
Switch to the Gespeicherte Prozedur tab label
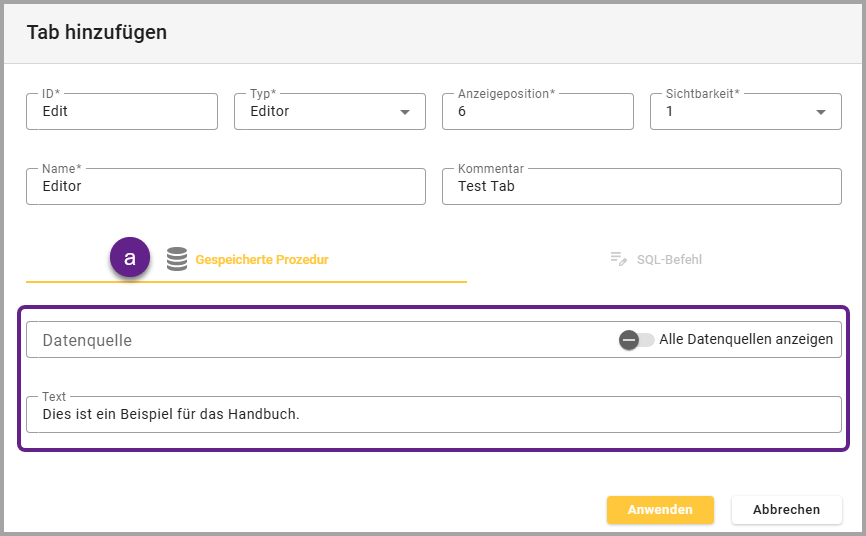click(262, 260)
